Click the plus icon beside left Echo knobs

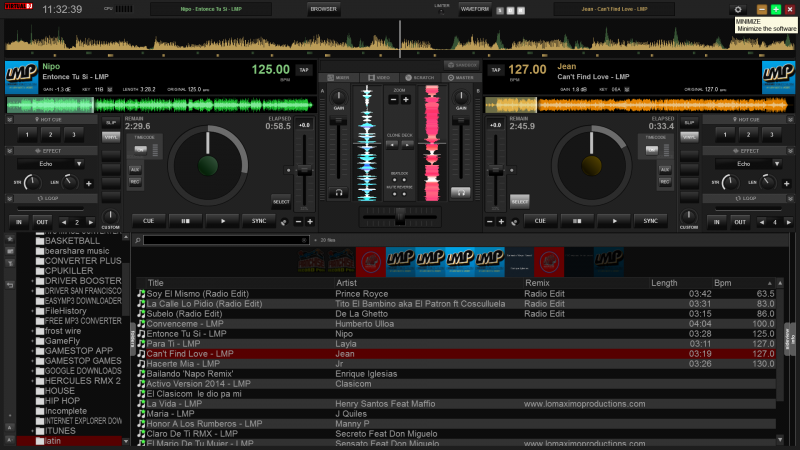click(88, 183)
